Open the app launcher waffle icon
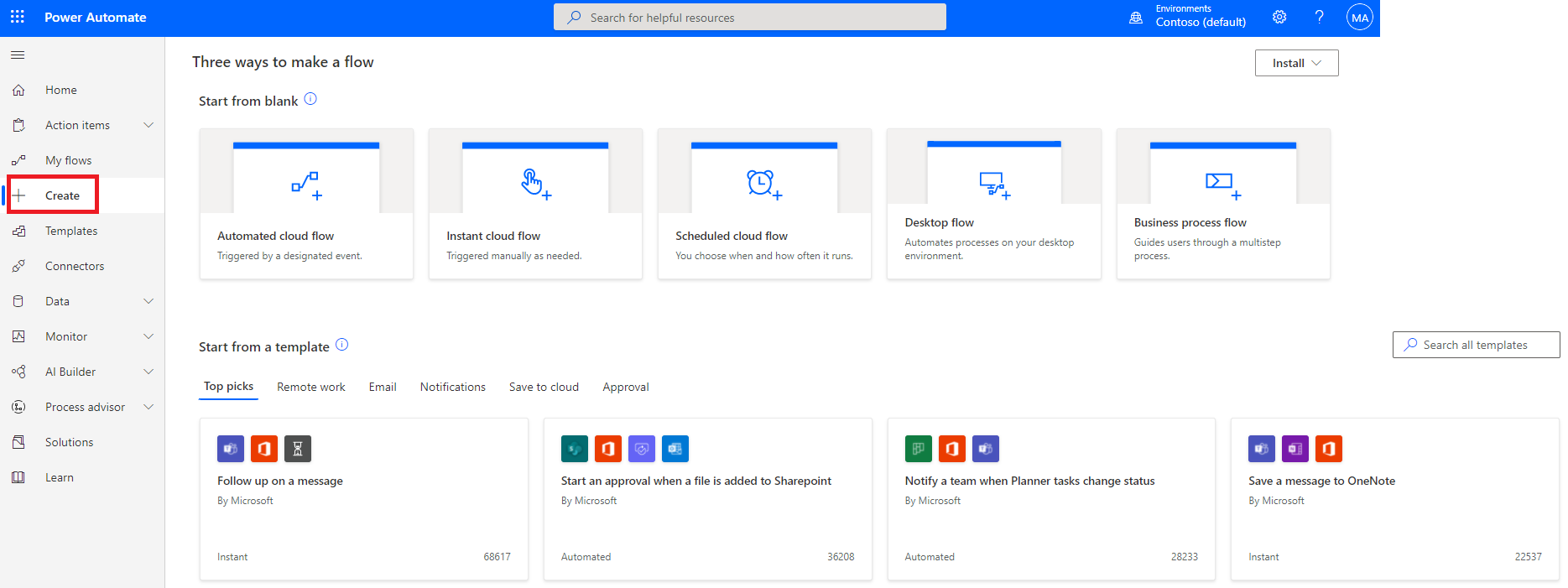Viewport: 1568px width, 588px height. click(18, 17)
